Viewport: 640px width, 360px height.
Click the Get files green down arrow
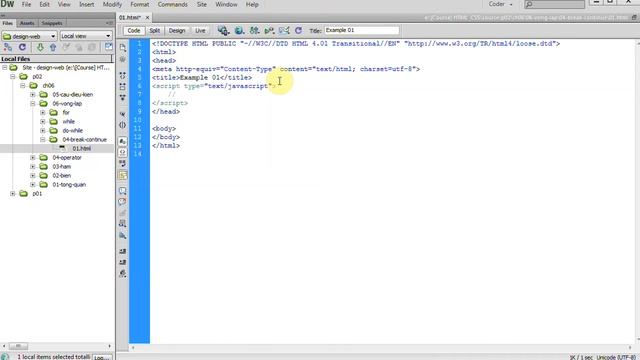(x=40, y=47)
